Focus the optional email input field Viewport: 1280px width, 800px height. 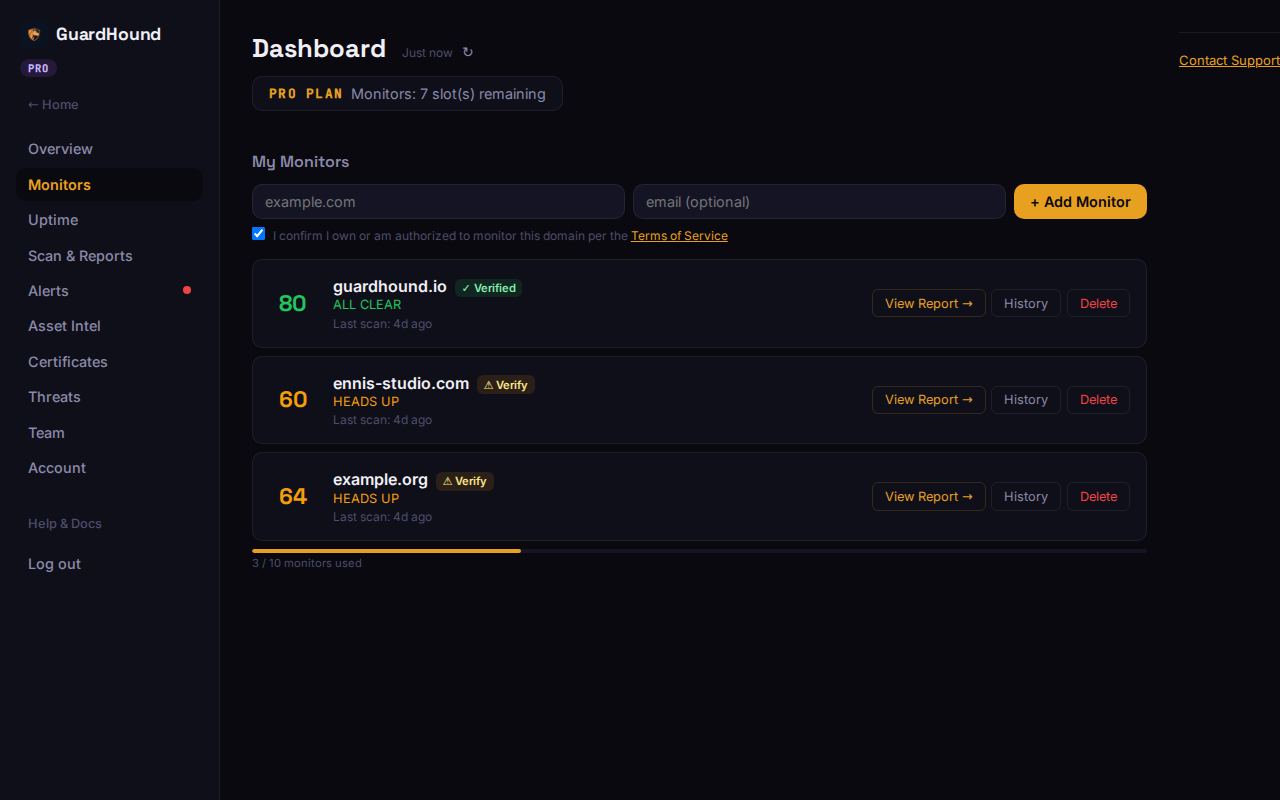tap(819, 201)
